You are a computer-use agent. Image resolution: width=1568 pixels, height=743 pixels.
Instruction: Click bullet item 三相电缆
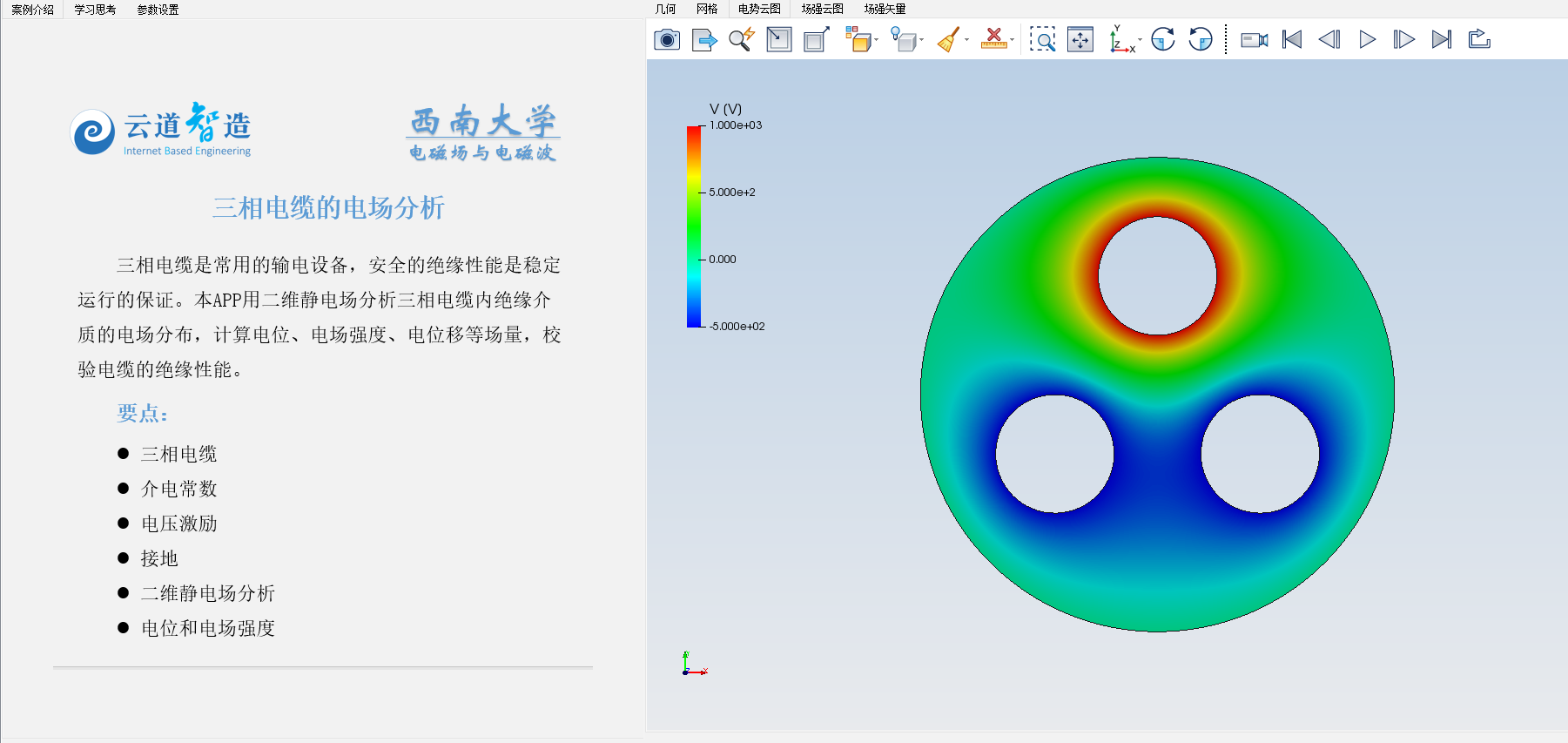tap(178, 454)
